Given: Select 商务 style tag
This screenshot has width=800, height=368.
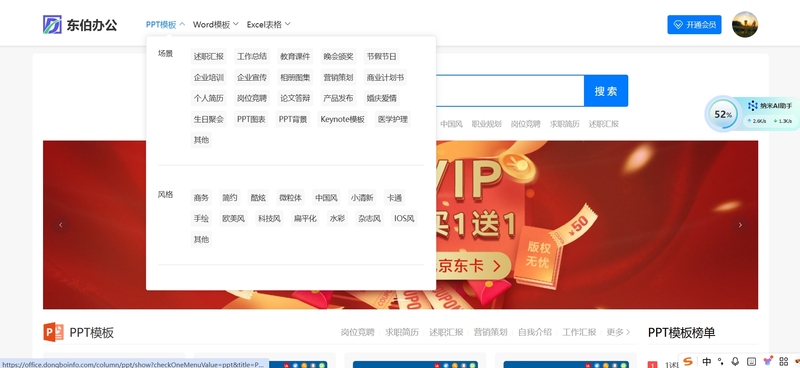Looking at the screenshot, I should [201, 198].
